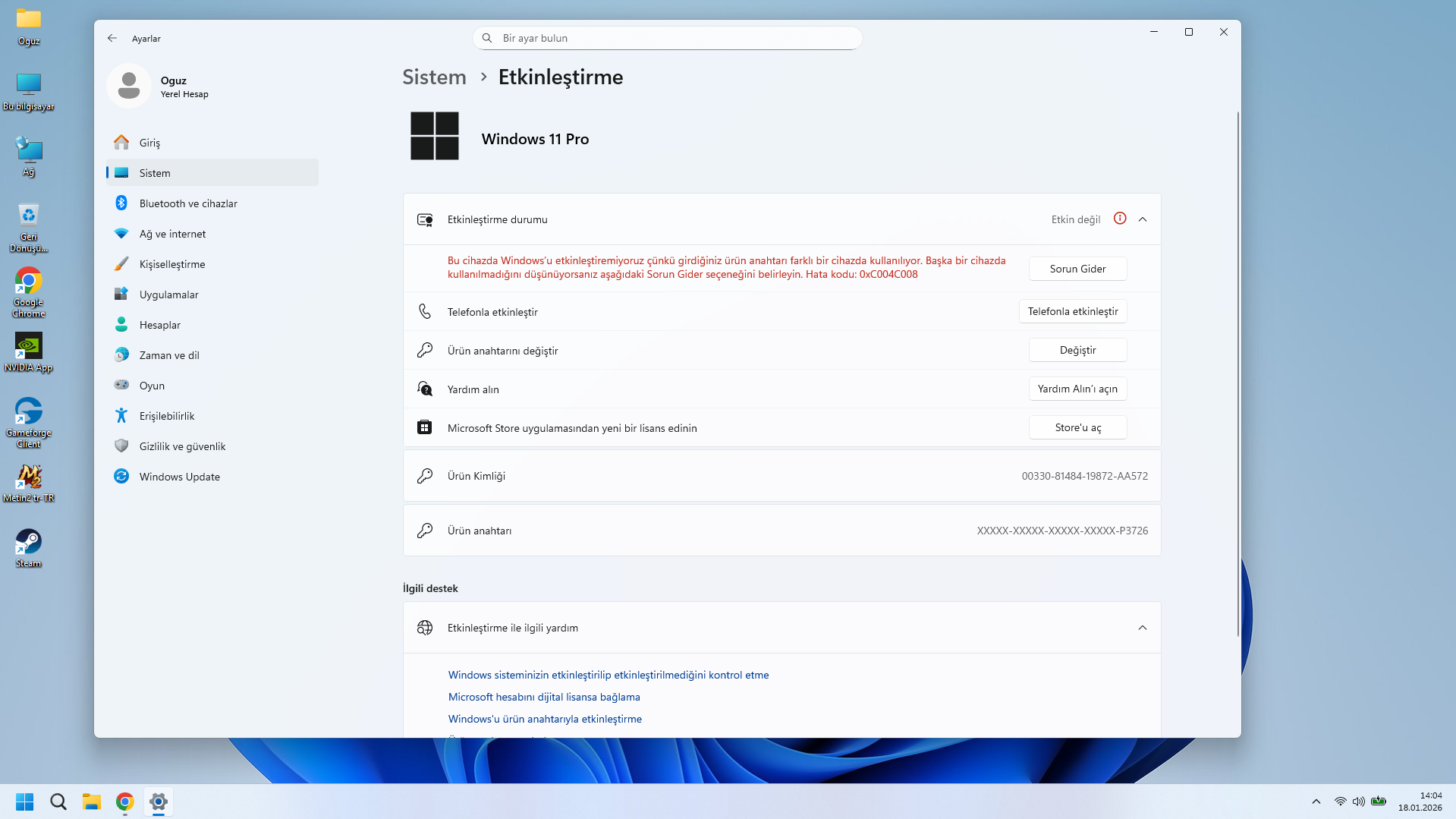Select Sistem in the sidebar
Image resolution: width=1456 pixels, height=819 pixels.
coord(212,173)
